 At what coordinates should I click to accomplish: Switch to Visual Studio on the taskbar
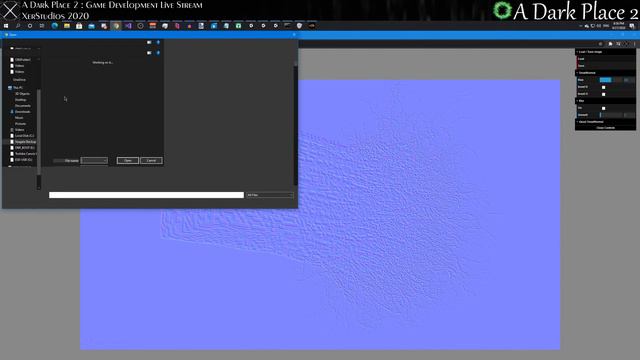128,26
